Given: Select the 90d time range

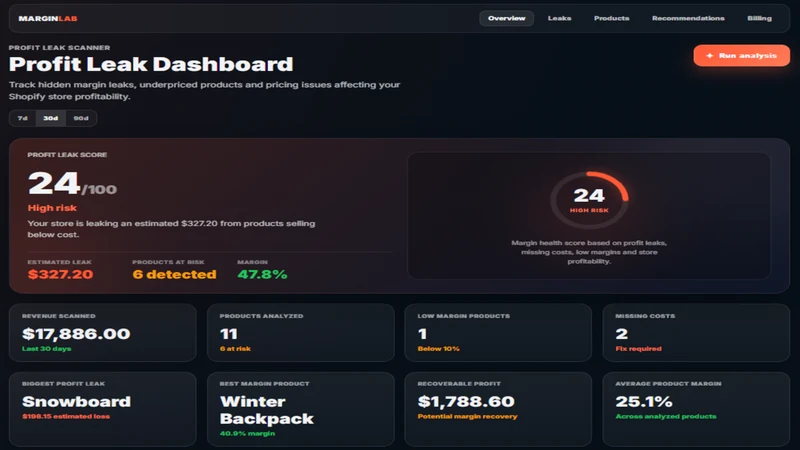Looking at the screenshot, I should (81, 118).
